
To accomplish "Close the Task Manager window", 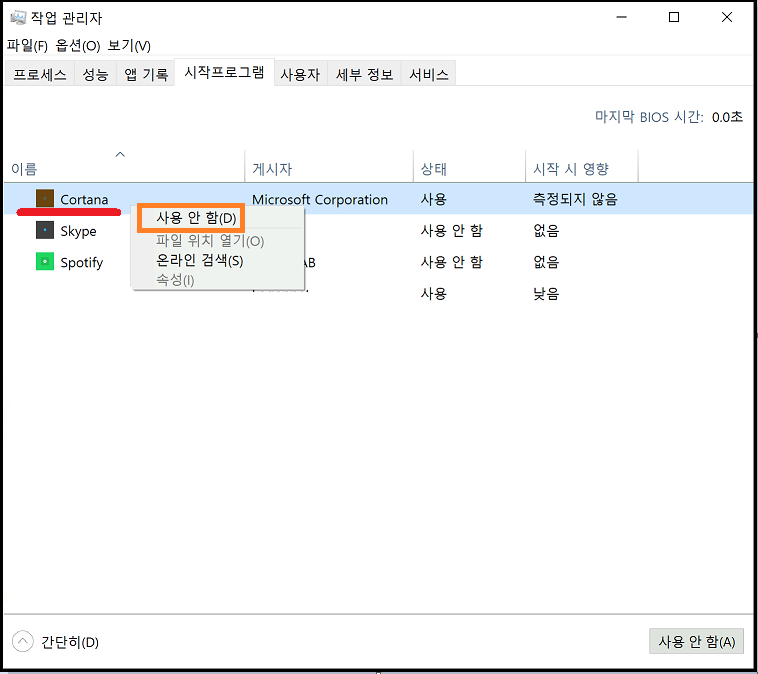I will point(727,17).
